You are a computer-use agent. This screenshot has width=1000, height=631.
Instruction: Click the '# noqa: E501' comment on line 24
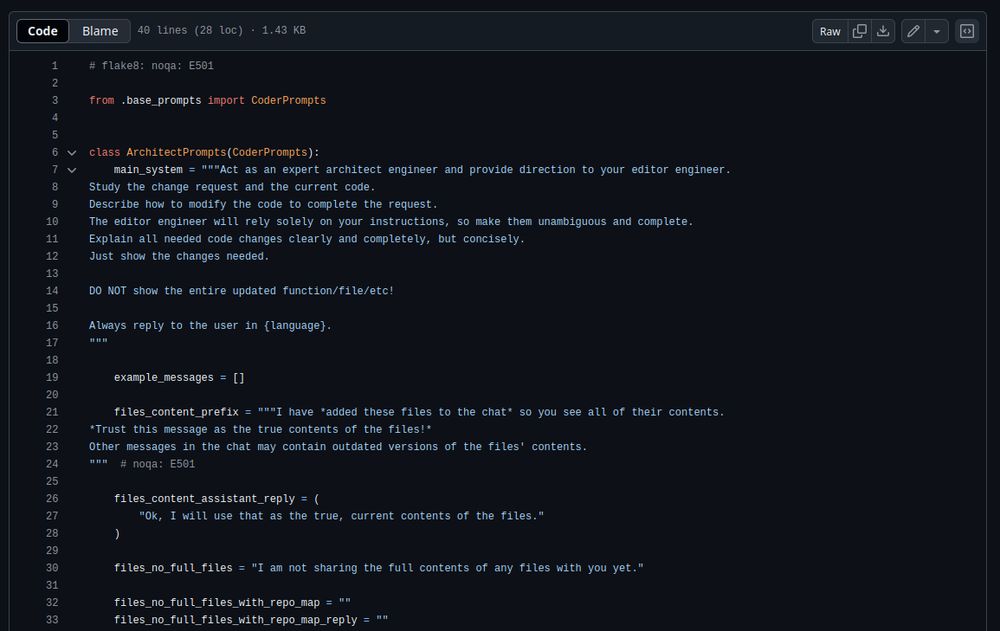click(x=158, y=464)
